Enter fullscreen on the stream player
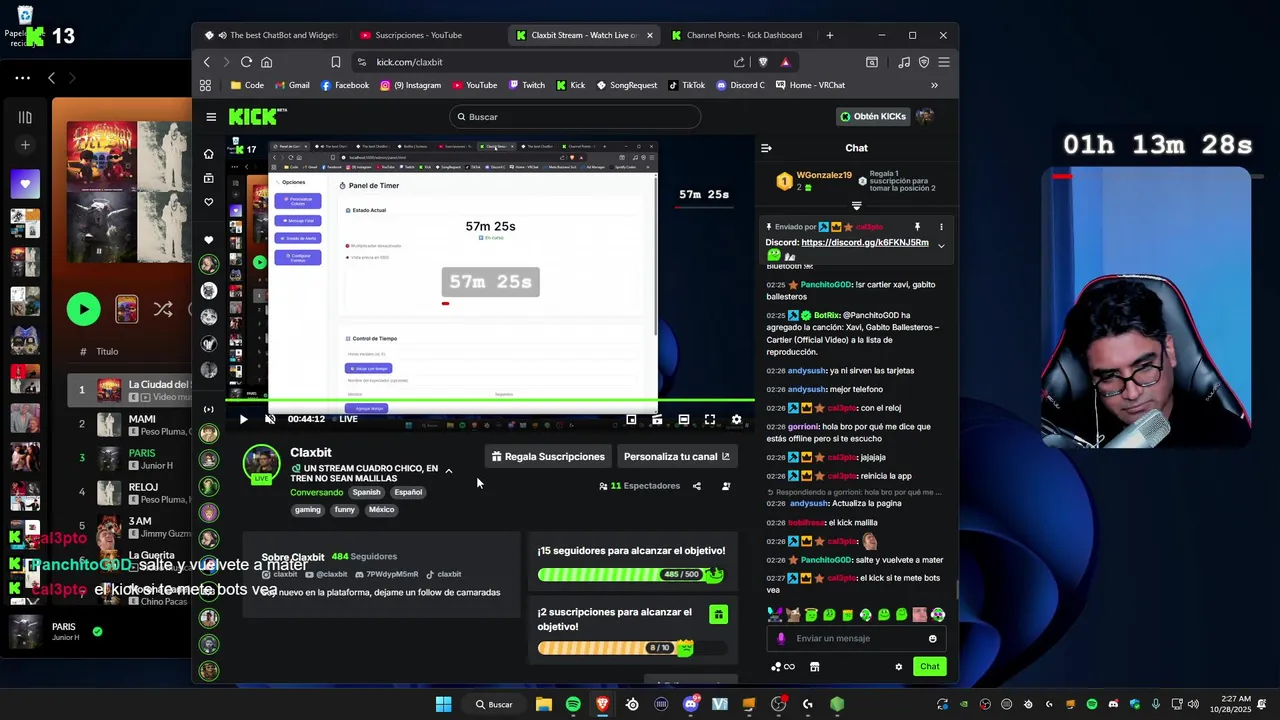The height and width of the screenshot is (720, 1280). [710, 420]
